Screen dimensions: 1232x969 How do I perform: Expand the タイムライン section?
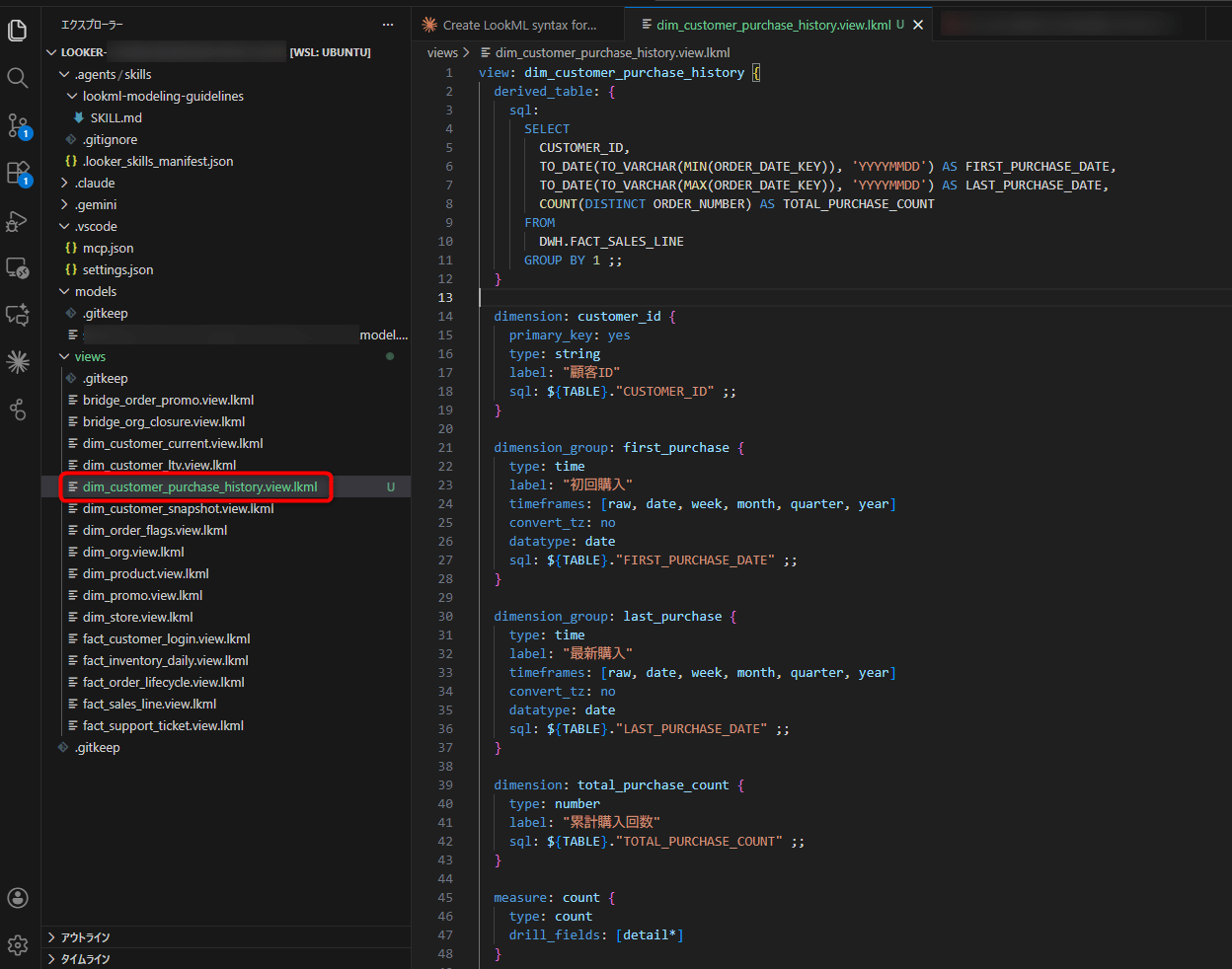[x=226, y=959]
